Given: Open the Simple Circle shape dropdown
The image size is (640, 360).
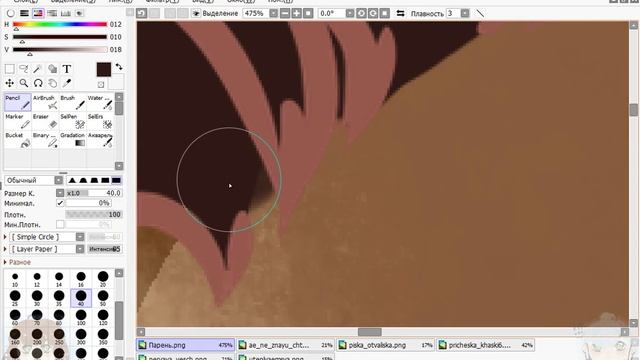Looking at the screenshot, I should (x=80, y=237).
